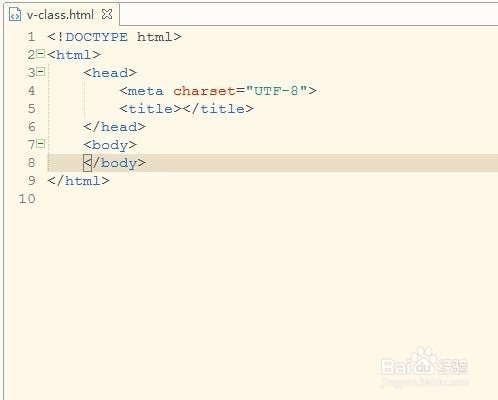498x400 pixels.
Task: Click the opening head tag
Action: pyautogui.click(x=110, y=73)
